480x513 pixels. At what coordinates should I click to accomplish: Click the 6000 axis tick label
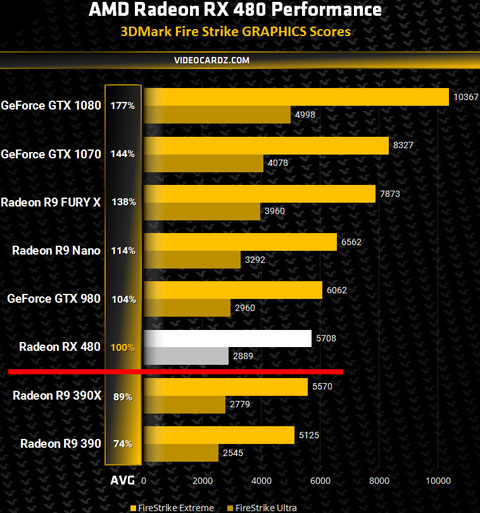320,481
